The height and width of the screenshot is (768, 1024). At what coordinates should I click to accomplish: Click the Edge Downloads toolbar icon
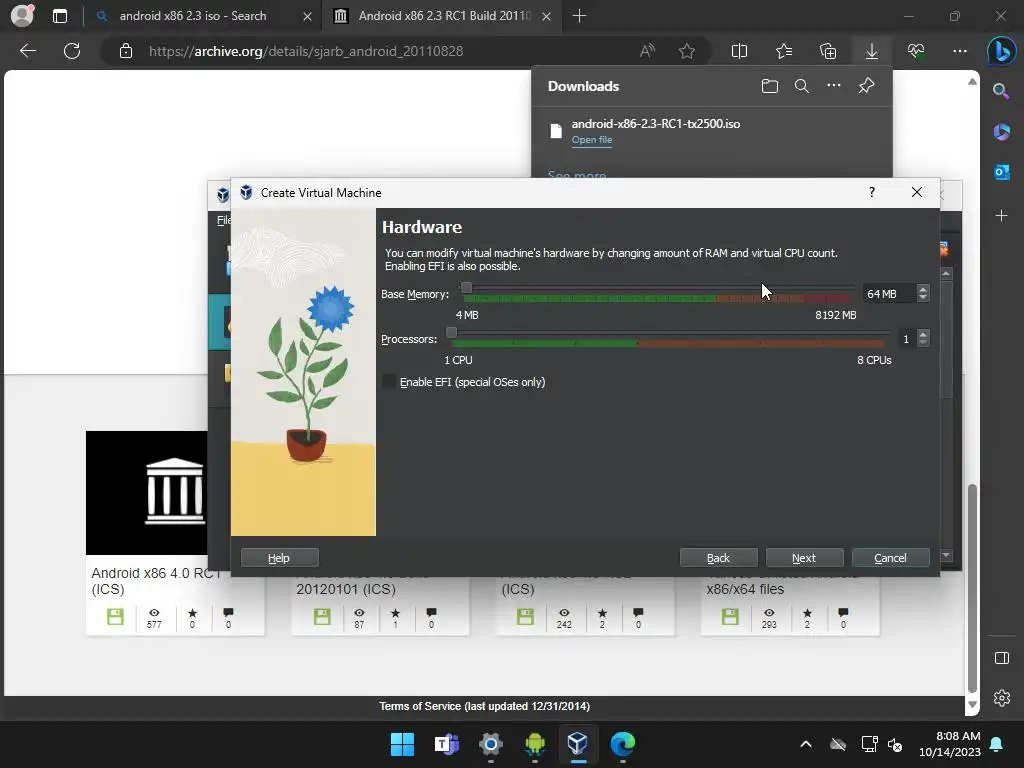pyautogui.click(x=872, y=51)
